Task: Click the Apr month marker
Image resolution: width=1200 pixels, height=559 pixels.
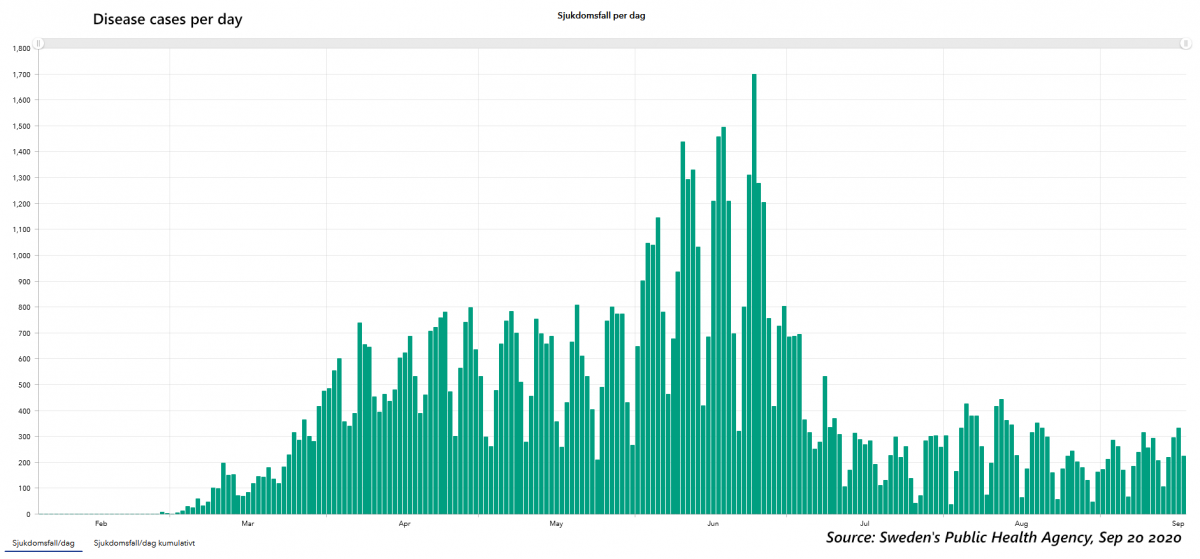Action: pyautogui.click(x=405, y=523)
